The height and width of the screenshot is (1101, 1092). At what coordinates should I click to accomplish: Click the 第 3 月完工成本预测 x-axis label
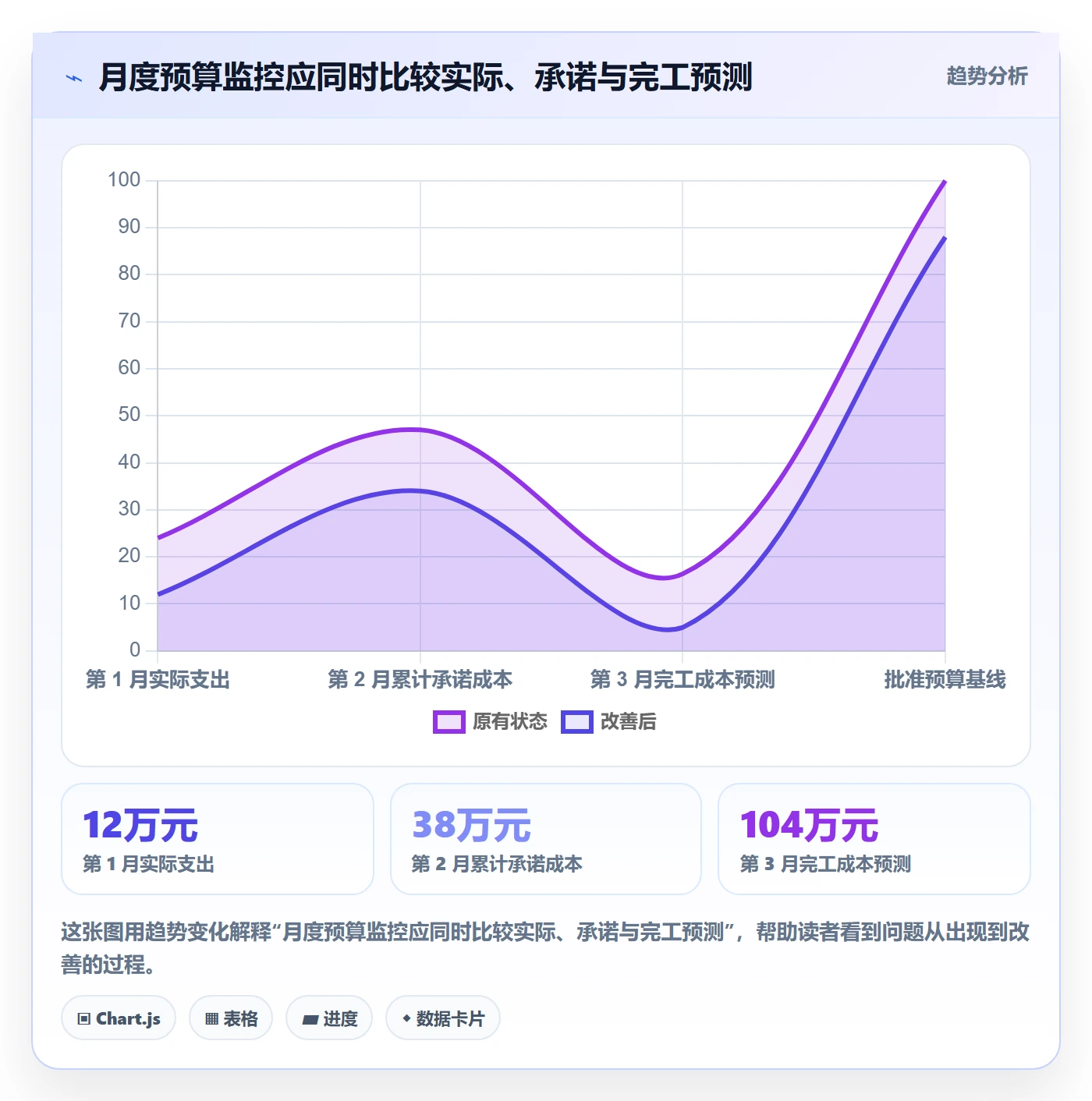[682, 679]
